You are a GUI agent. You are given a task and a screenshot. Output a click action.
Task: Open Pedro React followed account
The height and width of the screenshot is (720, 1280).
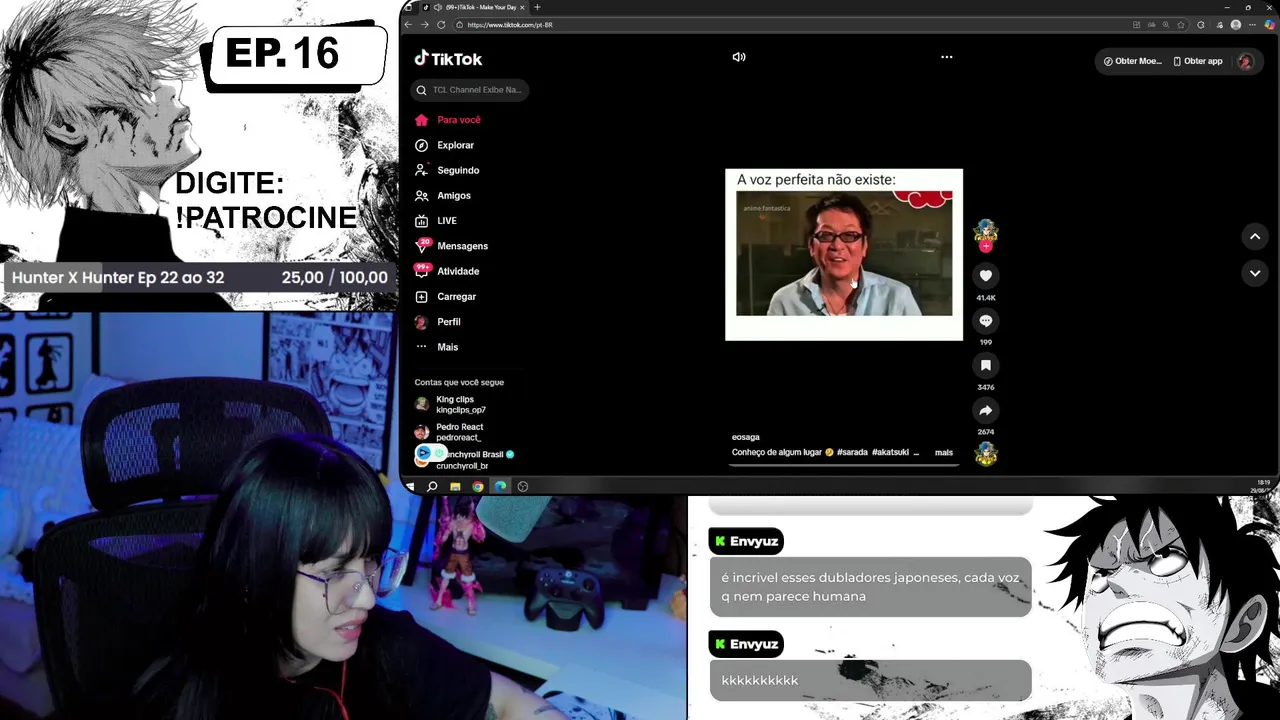[449, 432]
